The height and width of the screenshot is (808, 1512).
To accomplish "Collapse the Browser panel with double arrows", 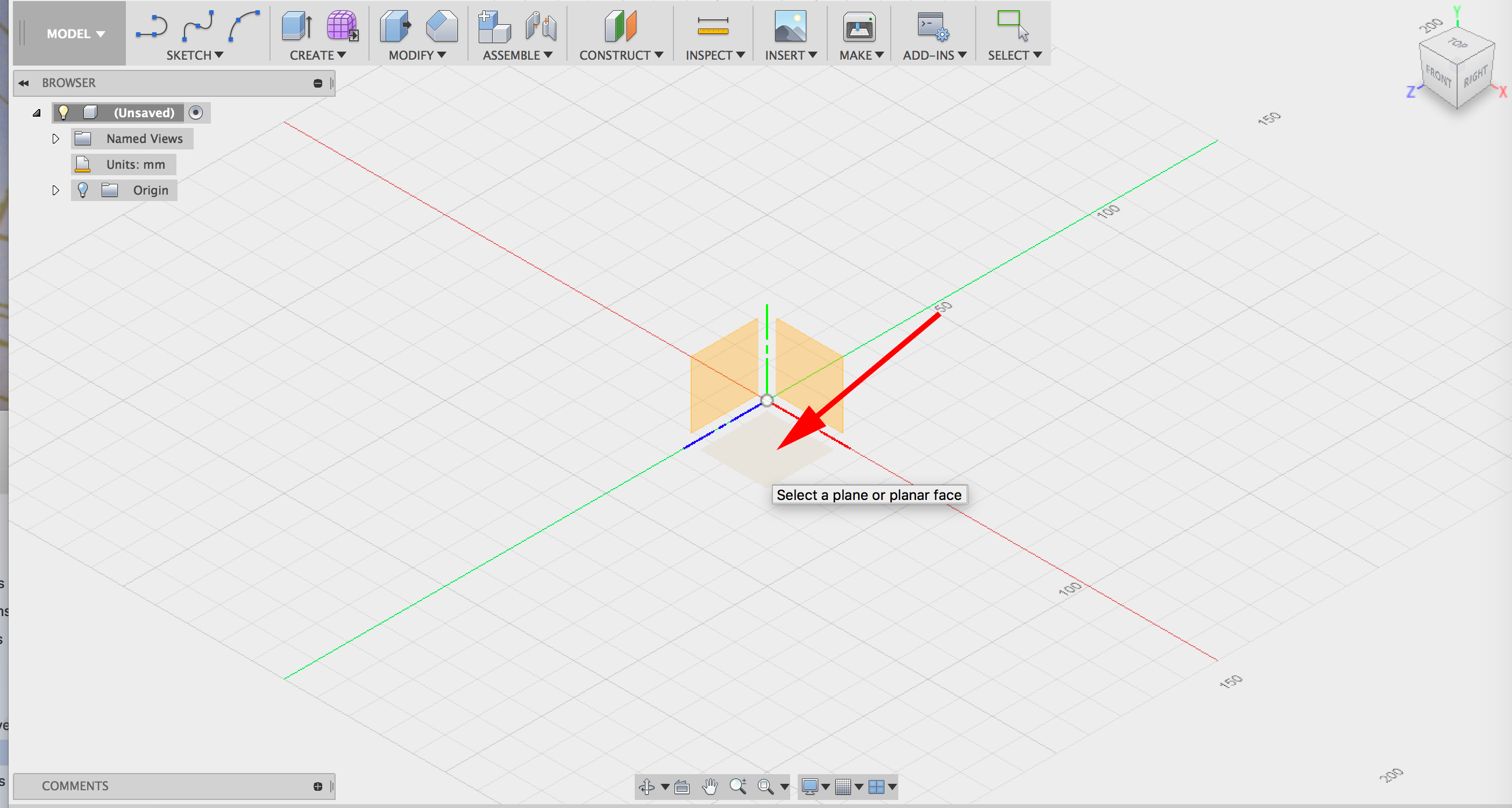I will tap(24, 83).
